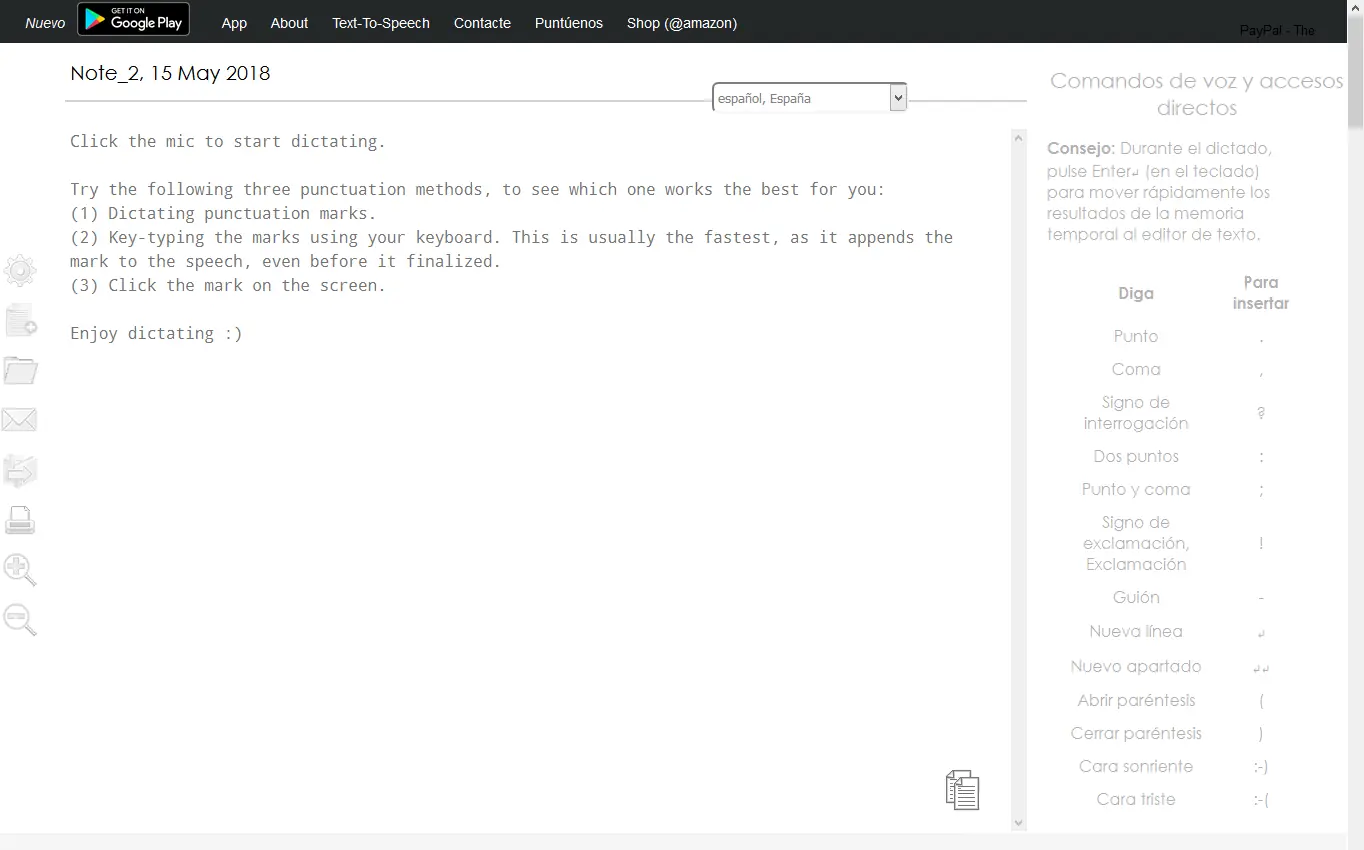Click the 'Punto' command label

point(1136,336)
